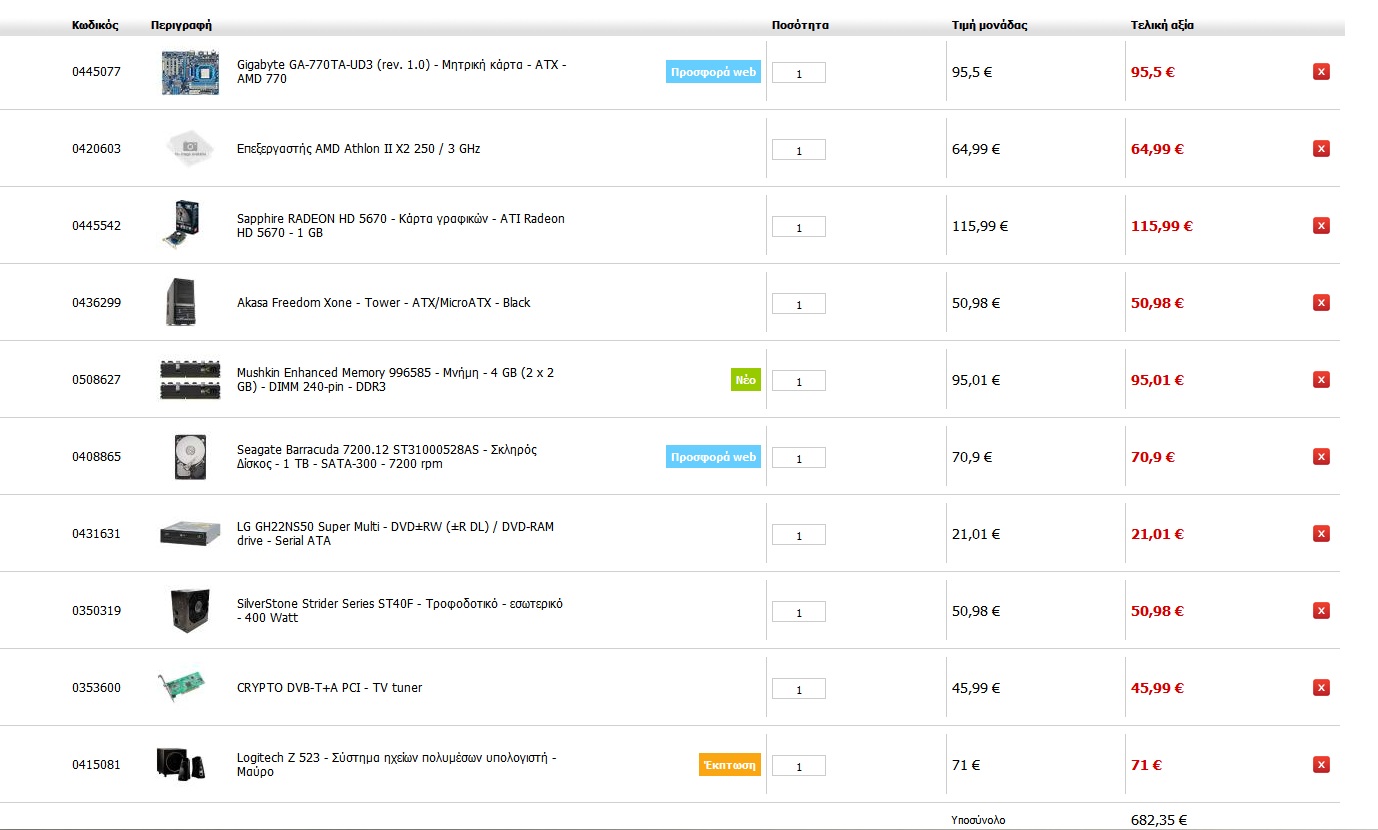Click the Προσφορά web badge on Gigabyte row

[713, 71]
